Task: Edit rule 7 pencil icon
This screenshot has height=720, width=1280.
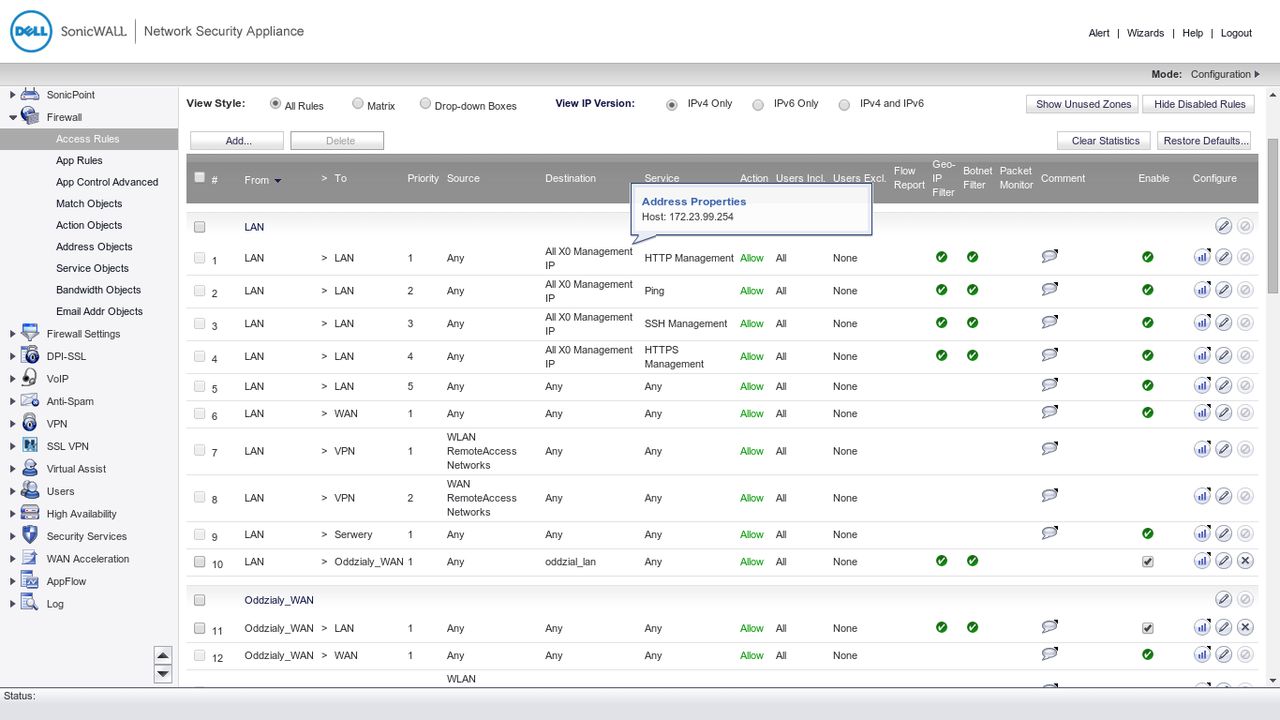Action: coord(1224,451)
